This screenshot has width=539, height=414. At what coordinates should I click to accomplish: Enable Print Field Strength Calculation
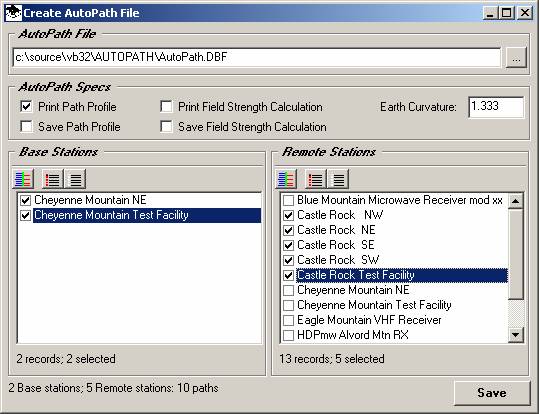click(x=166, y=107)
